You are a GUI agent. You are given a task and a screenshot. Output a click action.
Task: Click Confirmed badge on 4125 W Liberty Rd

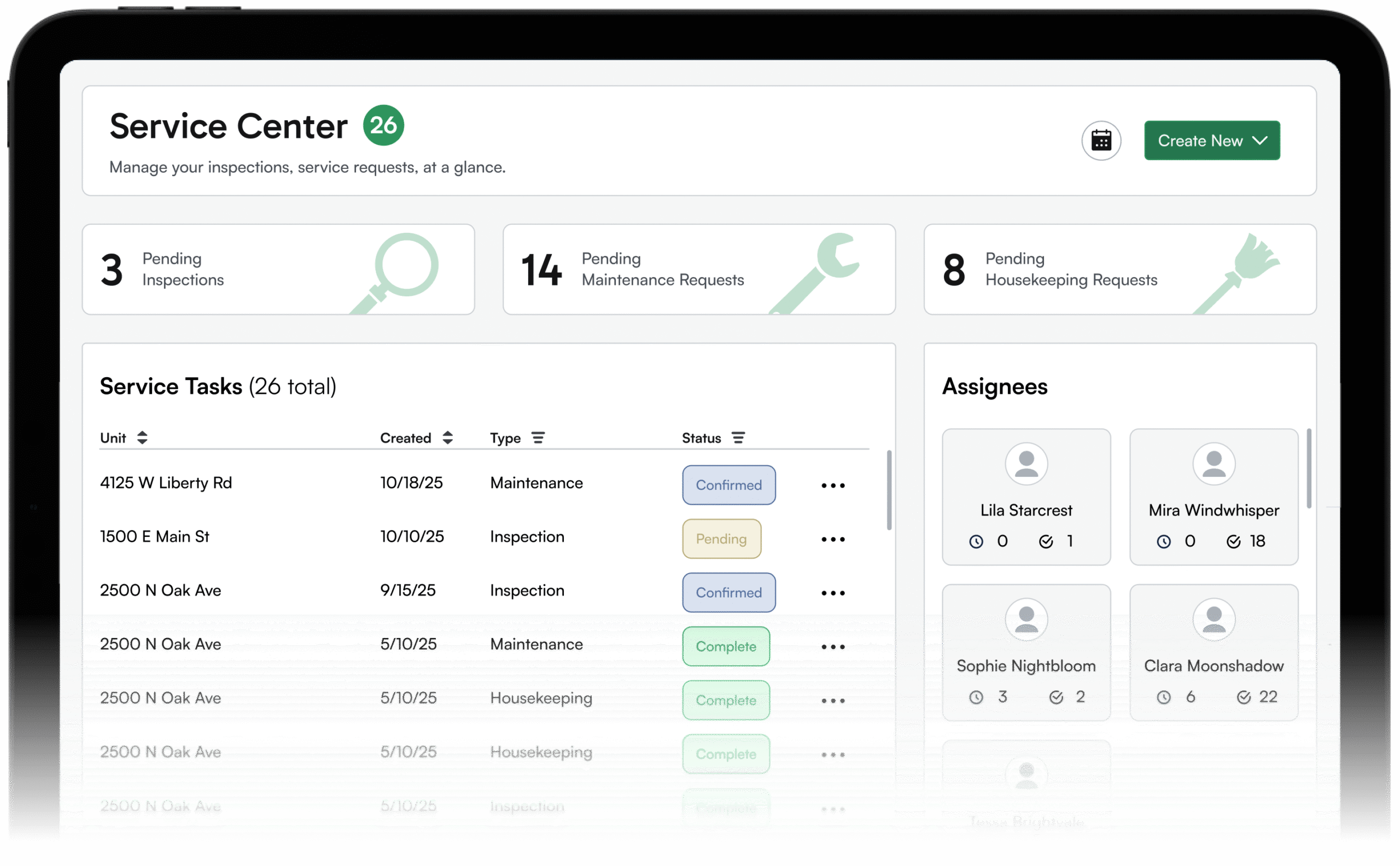728,485
